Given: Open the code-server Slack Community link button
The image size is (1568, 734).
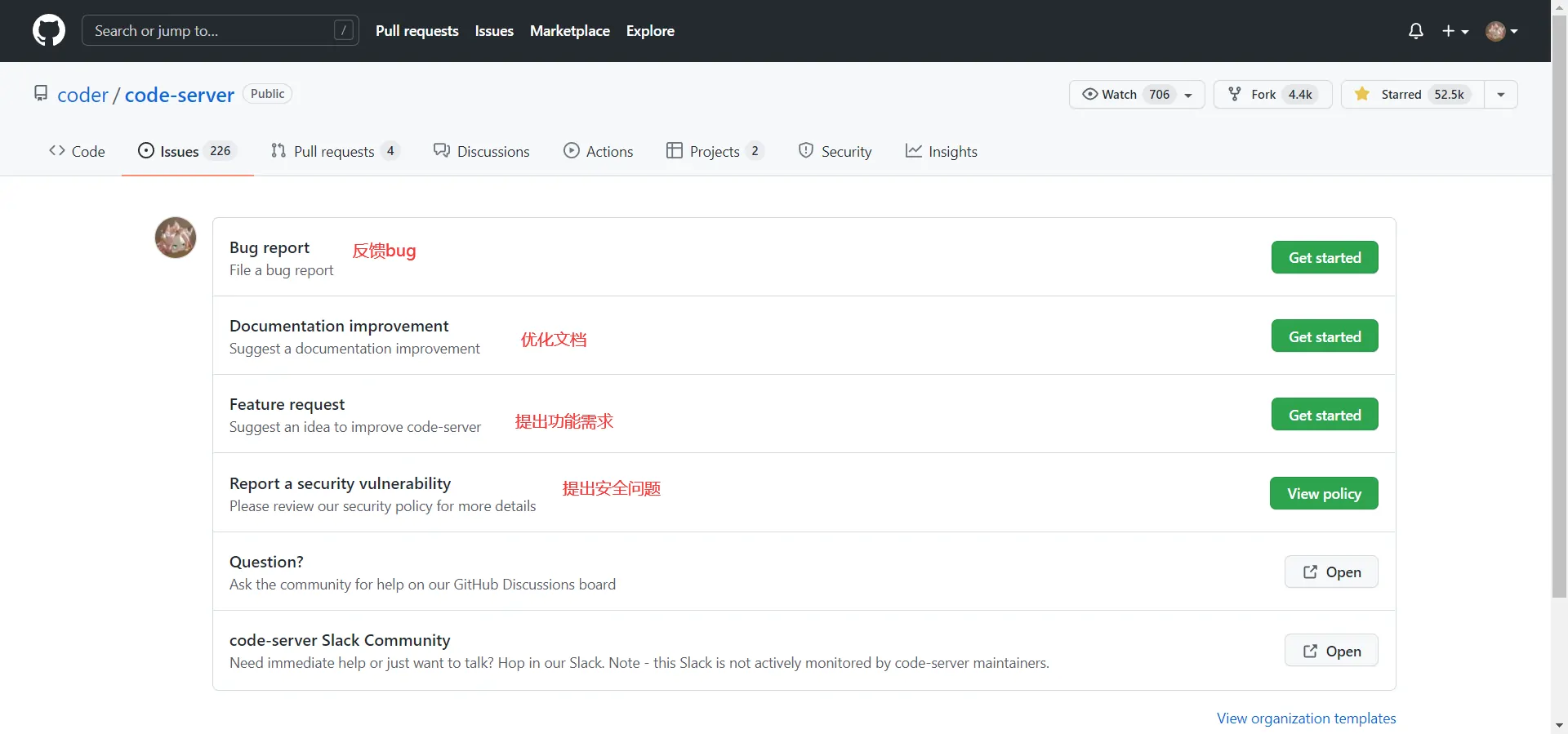Looking at the screenshot, I should [1331, 651].
